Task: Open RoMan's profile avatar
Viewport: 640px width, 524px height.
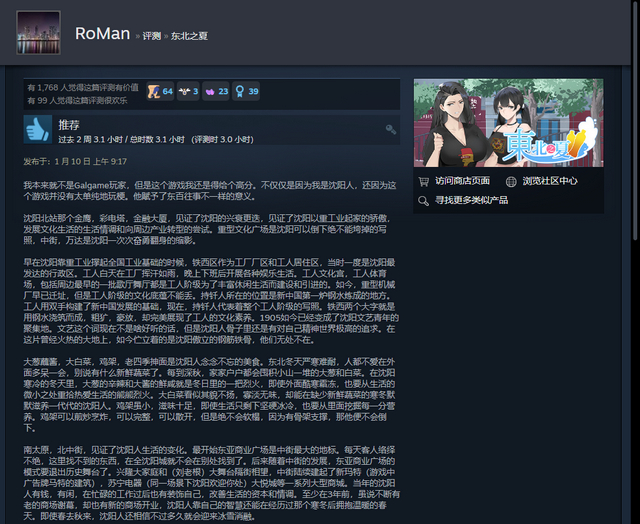Action: tap(38, 33)
